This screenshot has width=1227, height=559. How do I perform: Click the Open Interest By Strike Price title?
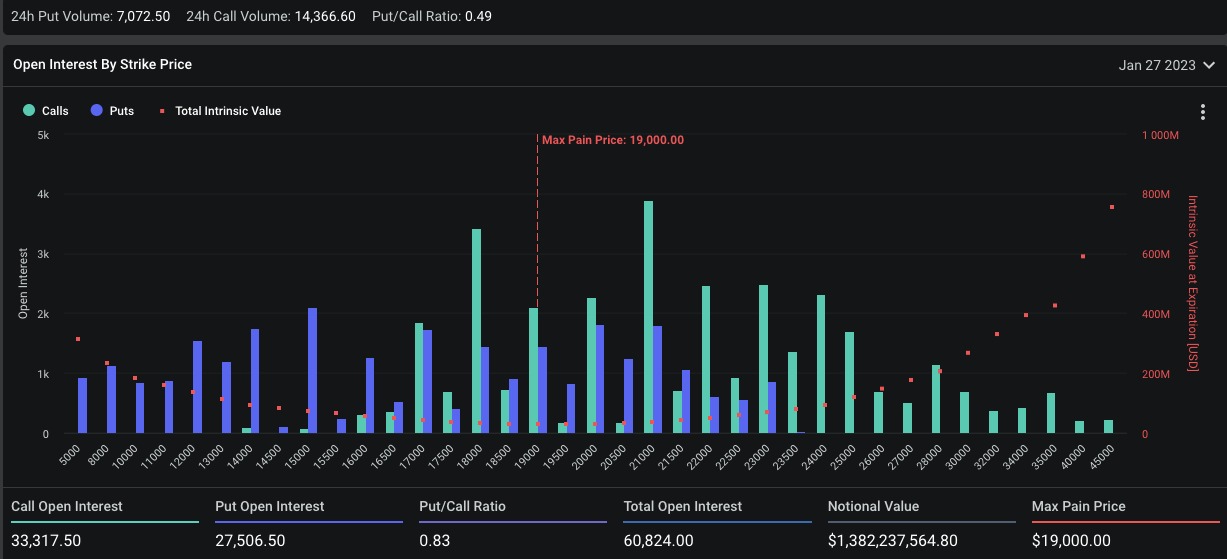(x=102, y=64)
